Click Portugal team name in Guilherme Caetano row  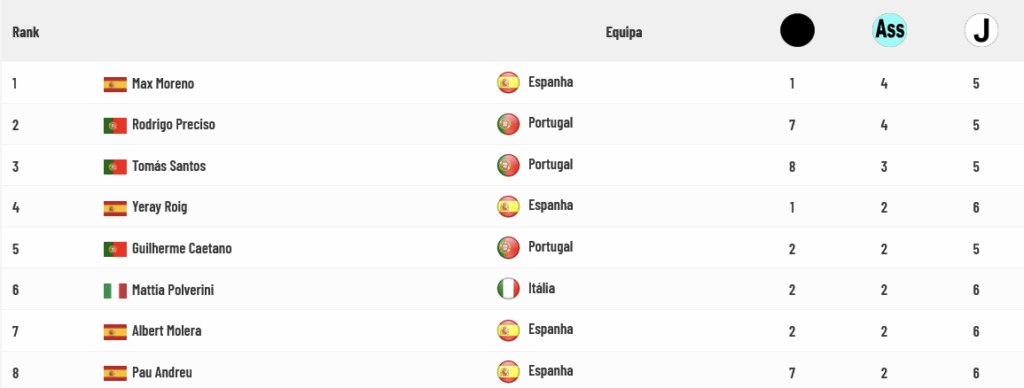tap(551, 247)
